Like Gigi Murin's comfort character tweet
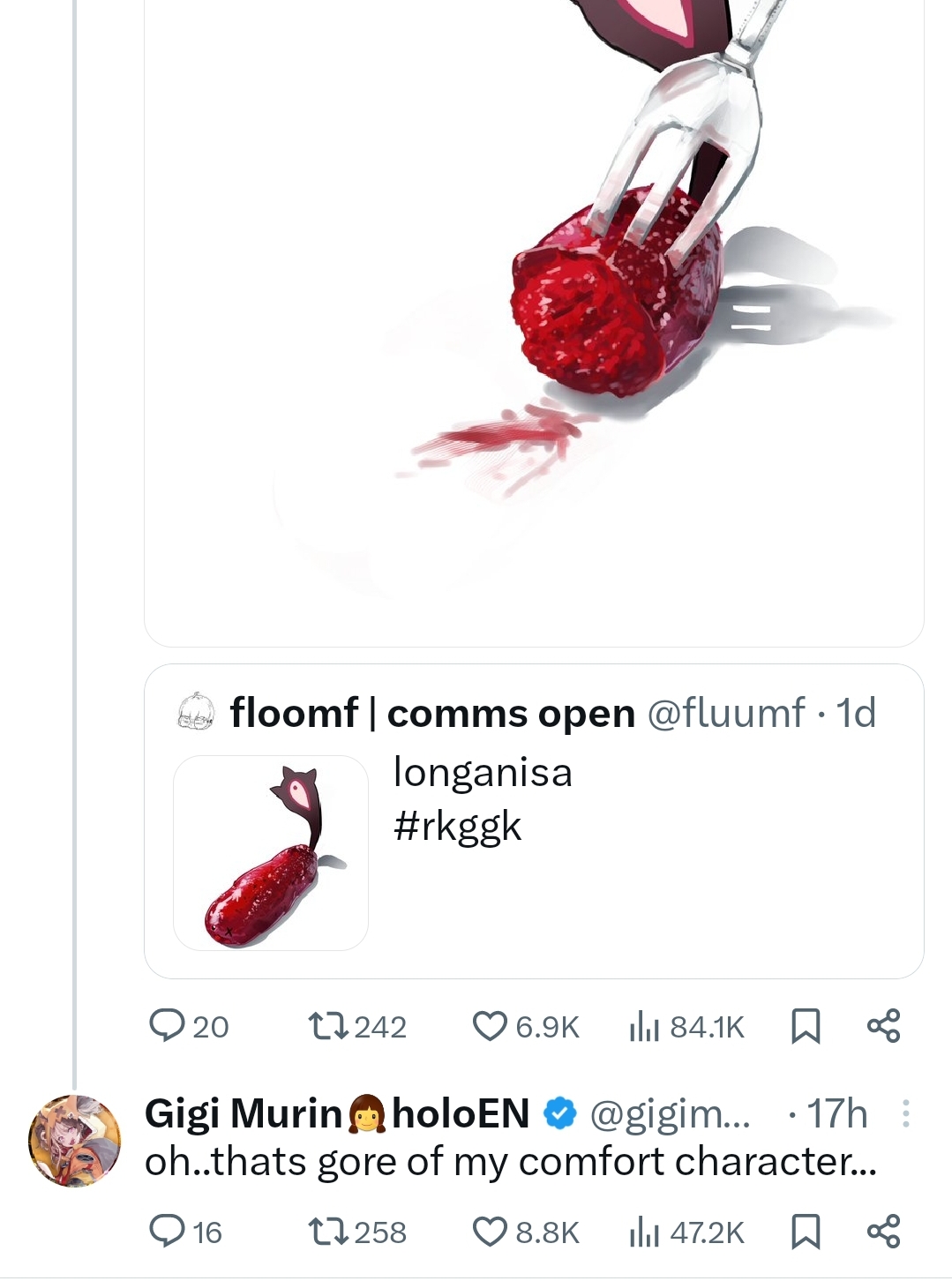This screenshot has width=952, height=1281. pos(490,1231)
